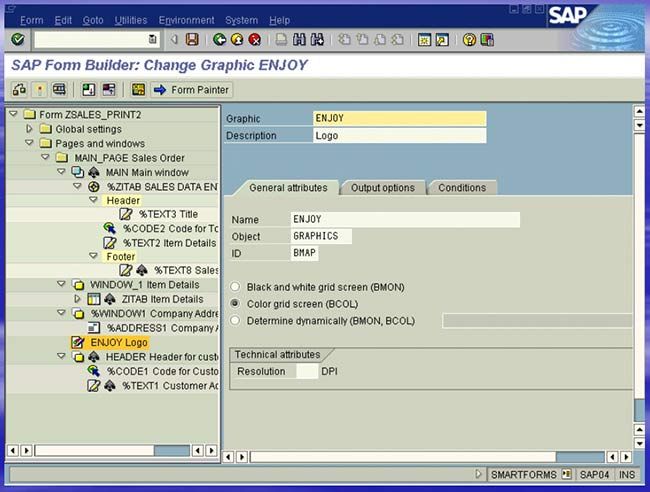This screenshot has width=650, height=492.
Task: Click the Save floppy disk icon
Action: click(x=192, y=40)
